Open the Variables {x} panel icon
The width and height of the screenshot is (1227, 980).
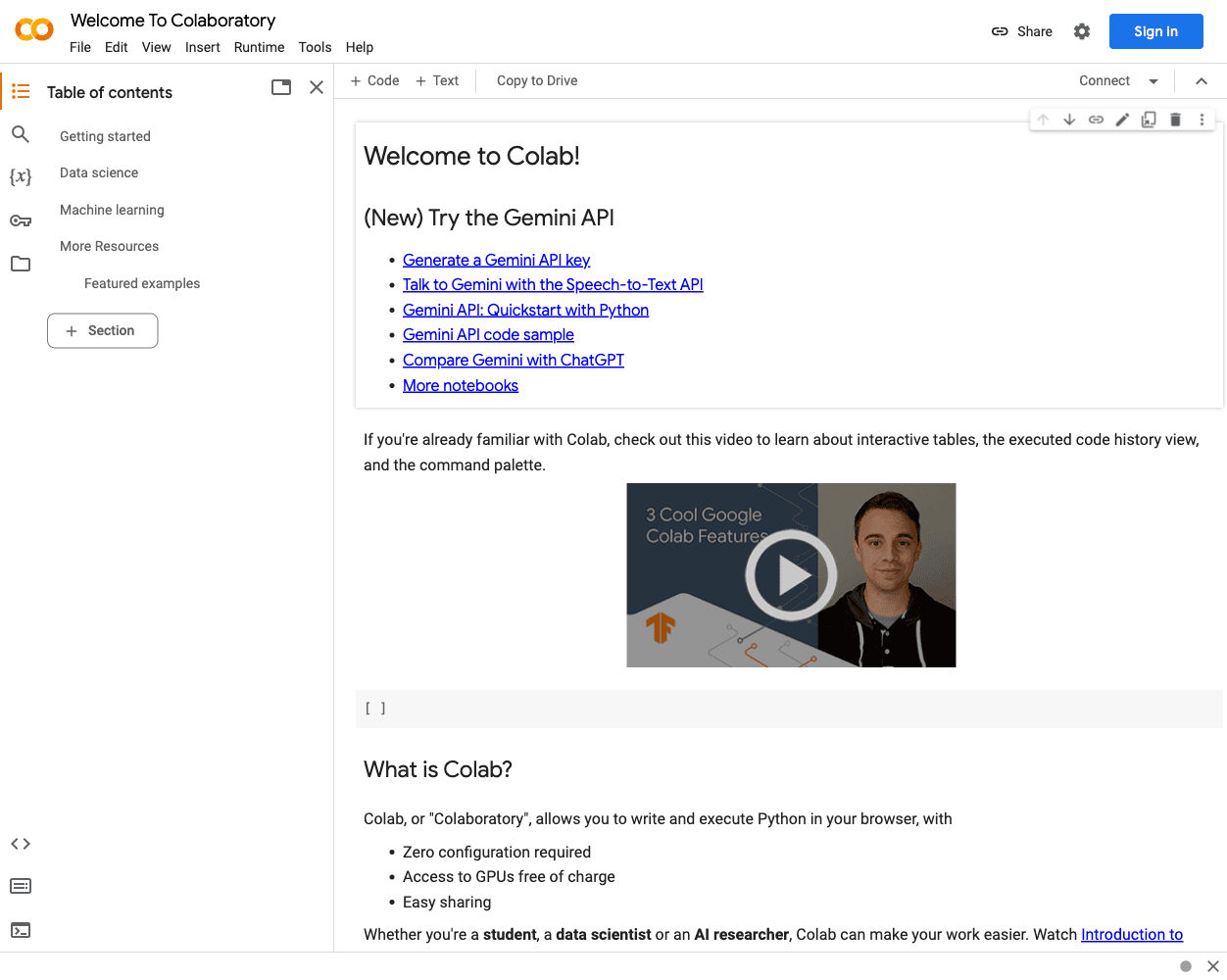pyautogui.click(x=21, y=176)
